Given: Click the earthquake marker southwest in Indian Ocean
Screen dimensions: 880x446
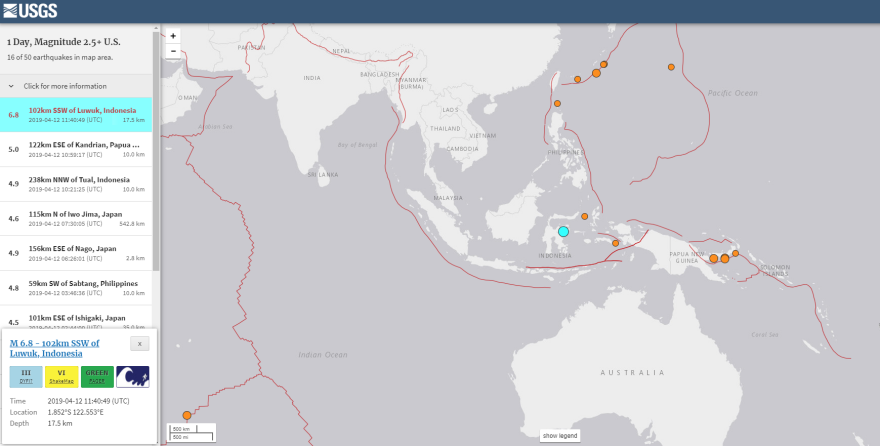Looking at the screenshot, I should (x=186, y=416).
